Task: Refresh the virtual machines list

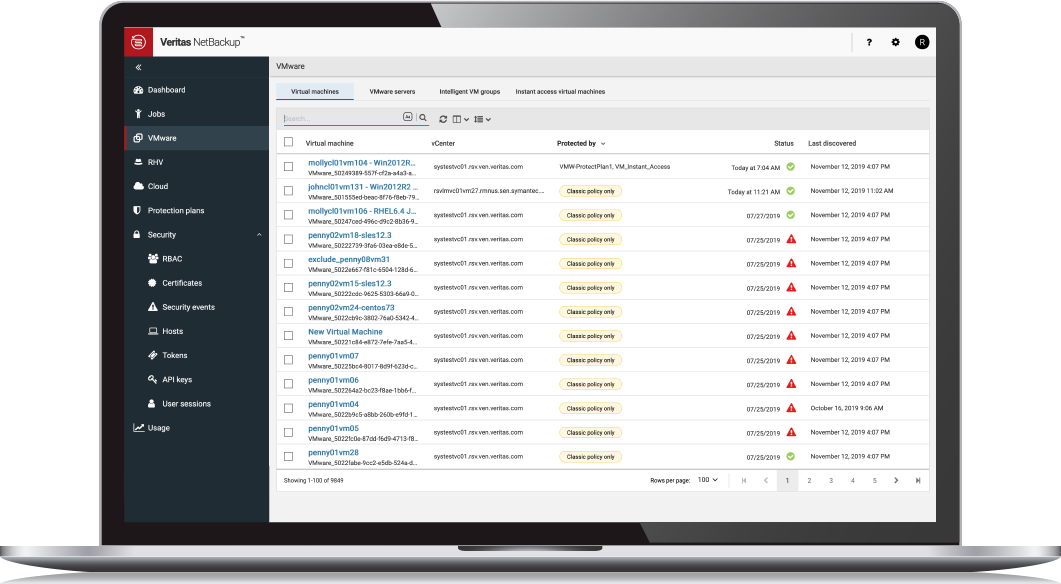Action: point(443,119)
